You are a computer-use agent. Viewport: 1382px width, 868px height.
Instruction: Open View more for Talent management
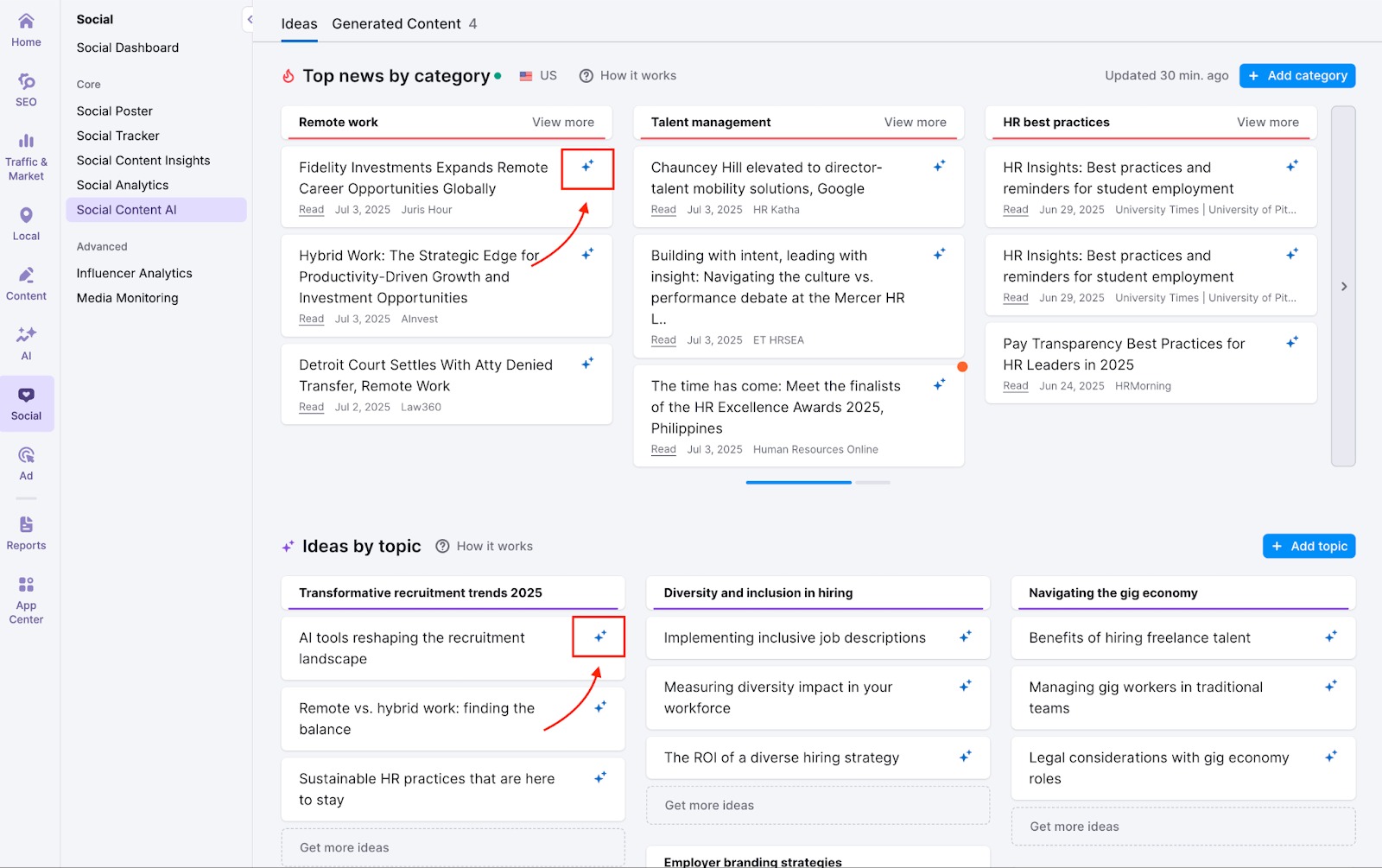coord(915,123)
